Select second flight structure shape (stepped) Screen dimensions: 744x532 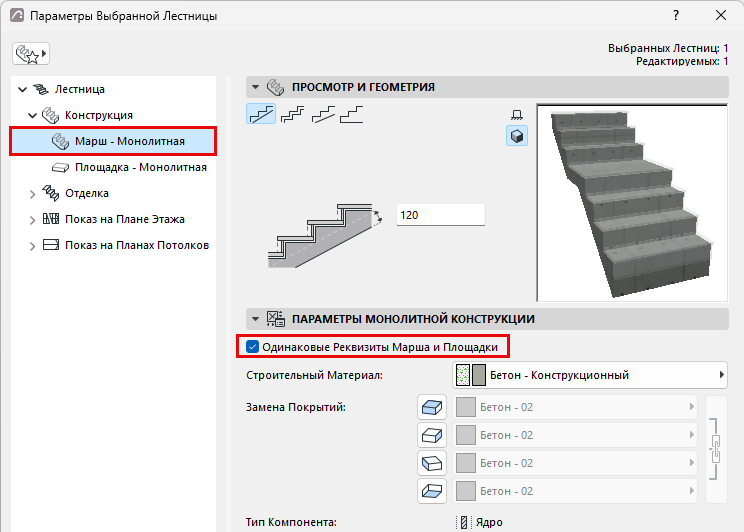pyautogui.click(x=292, y=114)
